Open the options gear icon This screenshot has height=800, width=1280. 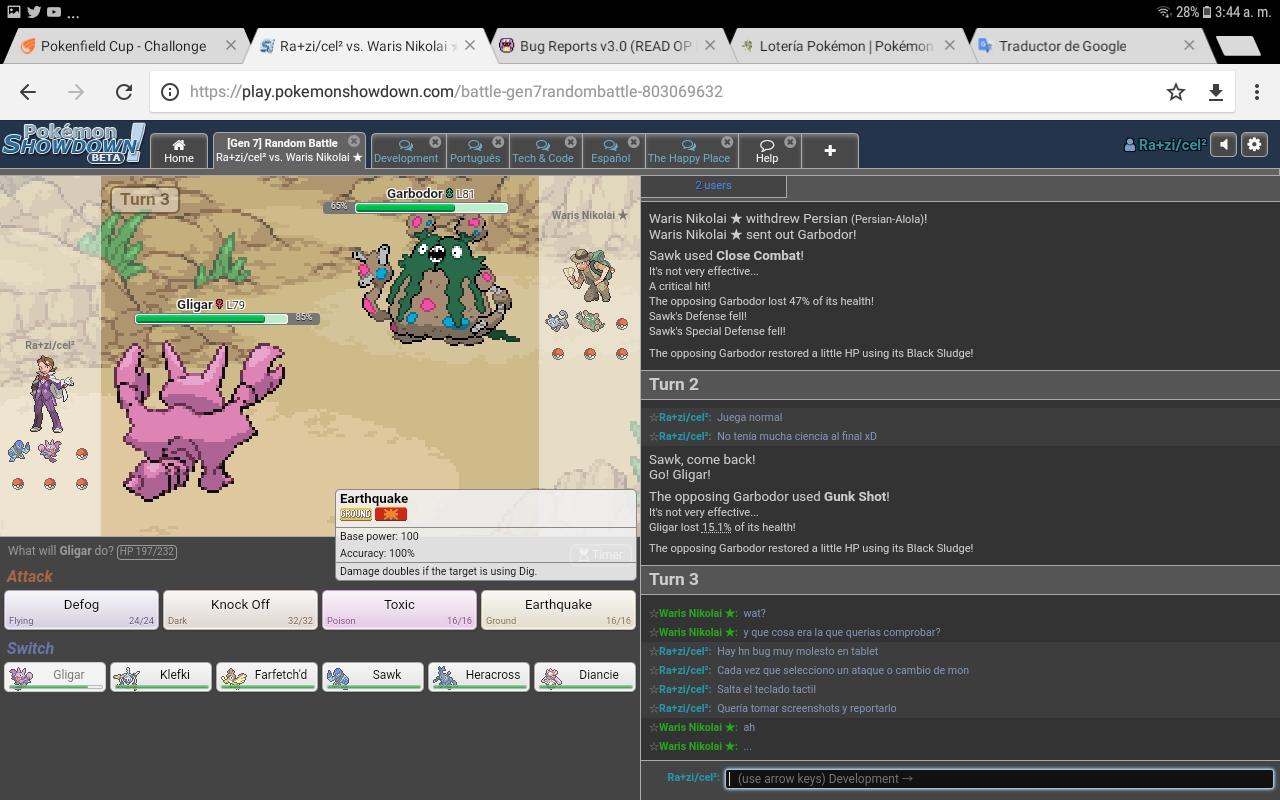click(x=1254, y=145)
